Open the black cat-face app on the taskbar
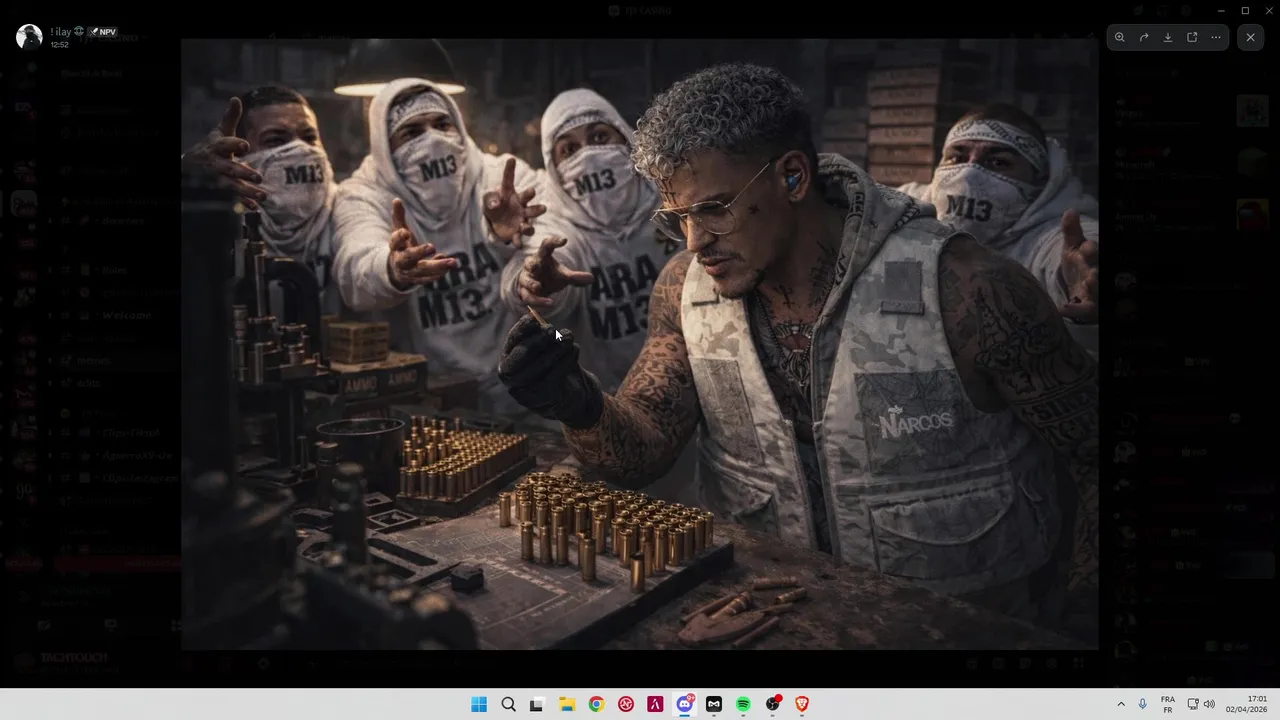The height and width of the screenshot is (720, 1280). click(714, 704)
